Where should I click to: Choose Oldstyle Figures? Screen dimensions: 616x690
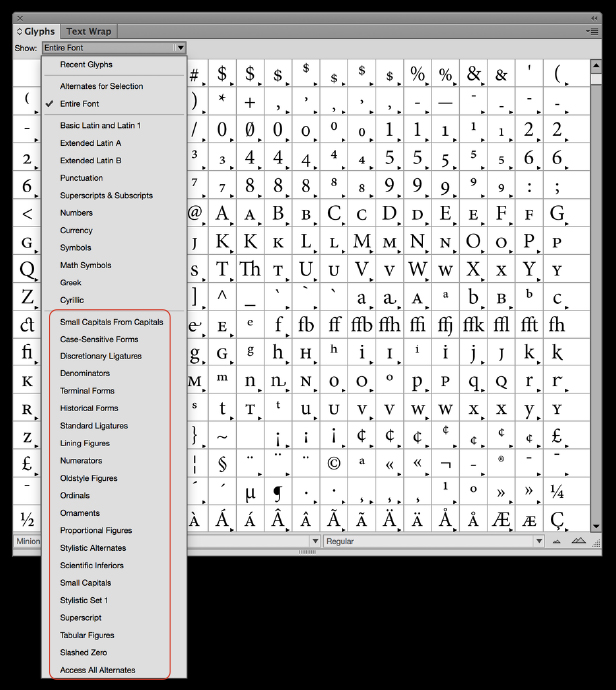[x=114, y=478]
